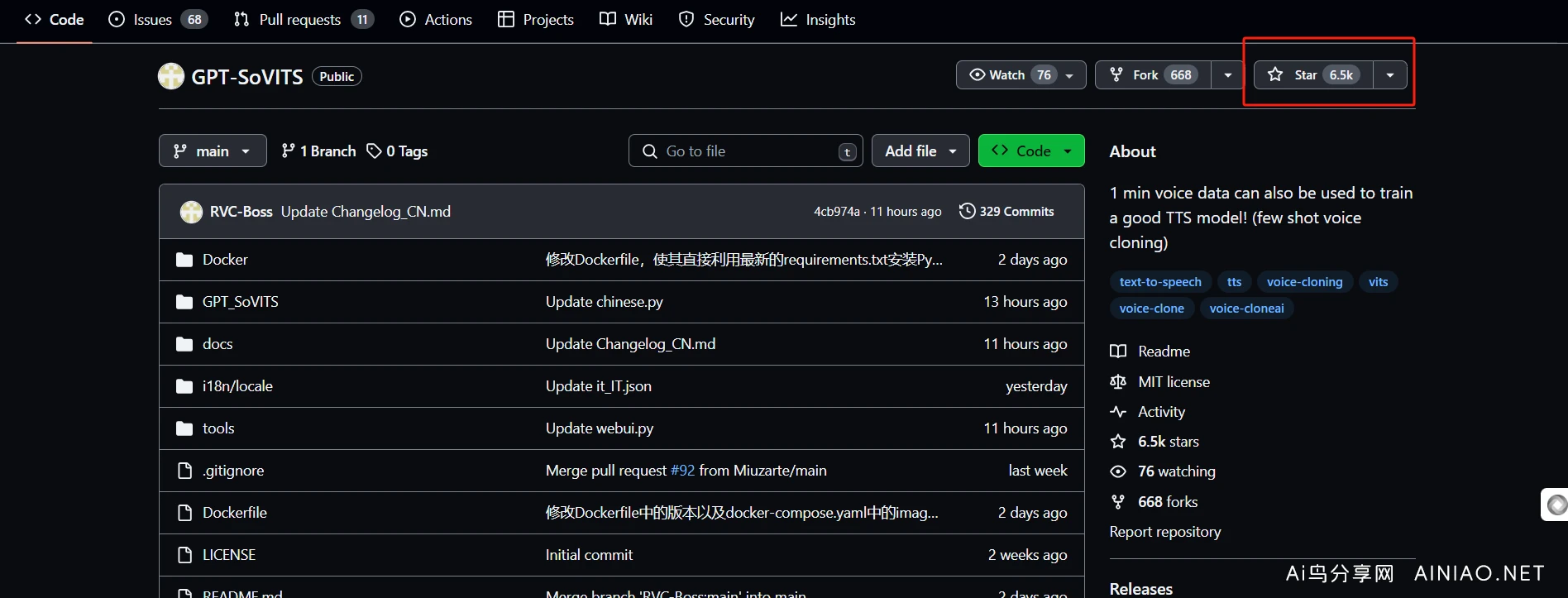
Task: Click the 11 pull requests counter badge
Action: click(362, 20)
